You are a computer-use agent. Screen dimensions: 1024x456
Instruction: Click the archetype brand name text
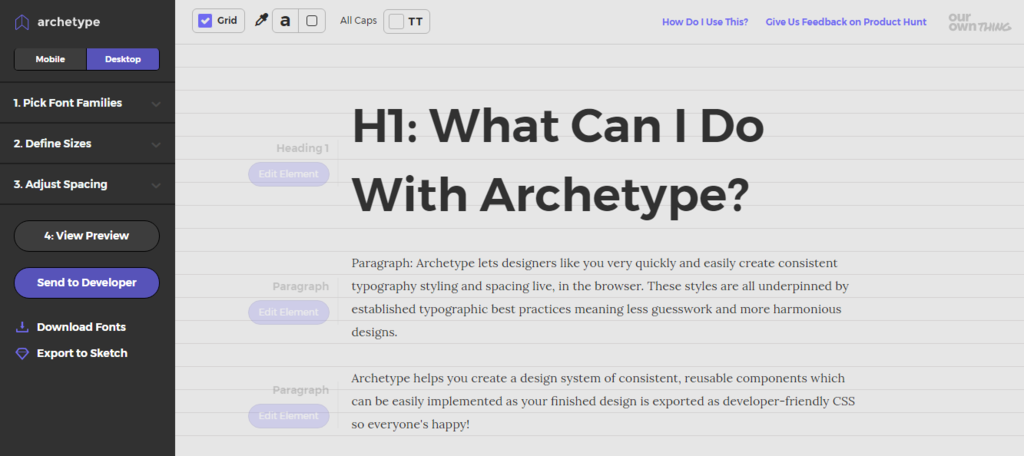point(69,22)
